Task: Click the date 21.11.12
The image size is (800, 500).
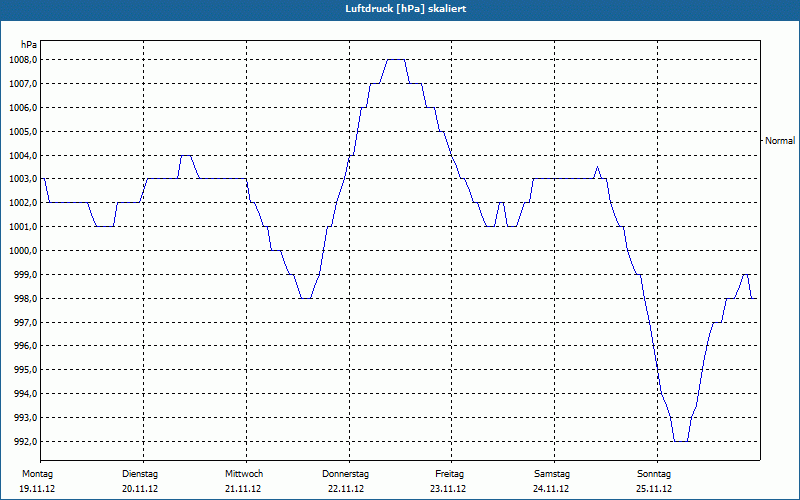Action: [x=243, y=489]
